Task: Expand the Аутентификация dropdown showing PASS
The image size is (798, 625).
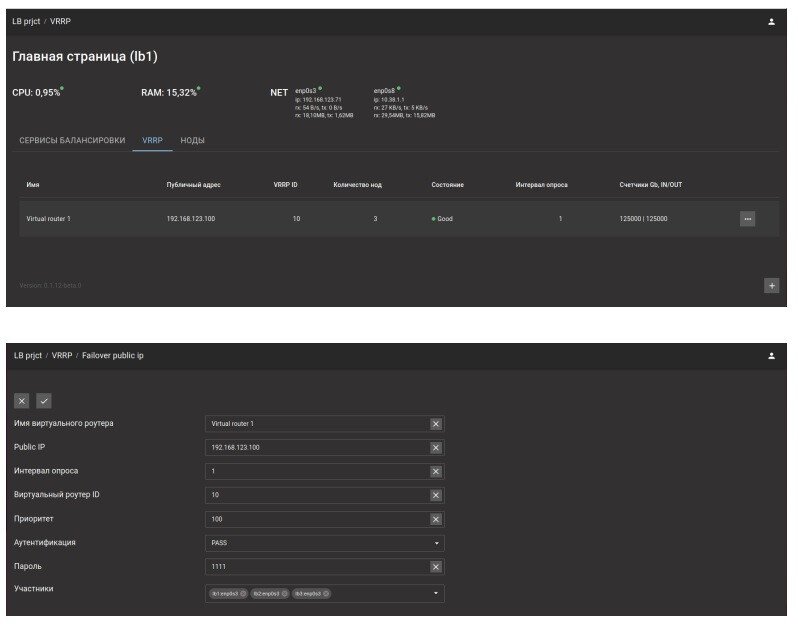Action: (435, 543)
